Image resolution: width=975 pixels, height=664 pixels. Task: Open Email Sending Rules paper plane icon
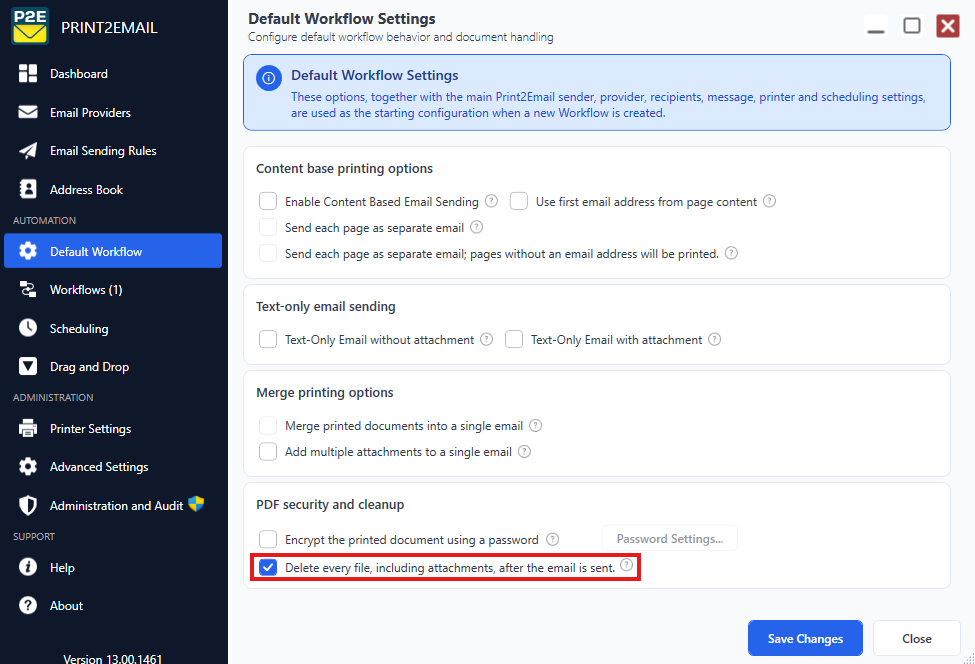click(x=27, y=150)
